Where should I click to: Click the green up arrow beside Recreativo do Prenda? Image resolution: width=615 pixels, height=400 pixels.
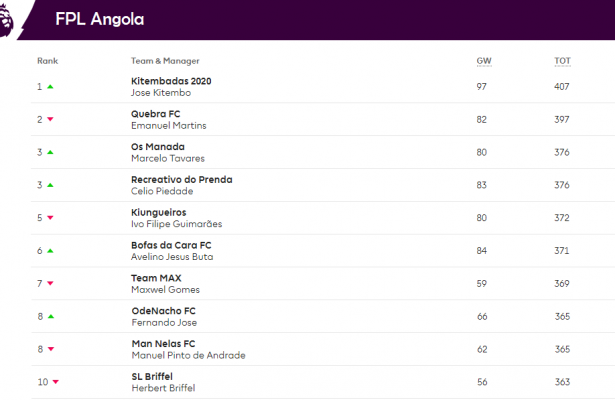pyautogui.click(x=50, y=185)
